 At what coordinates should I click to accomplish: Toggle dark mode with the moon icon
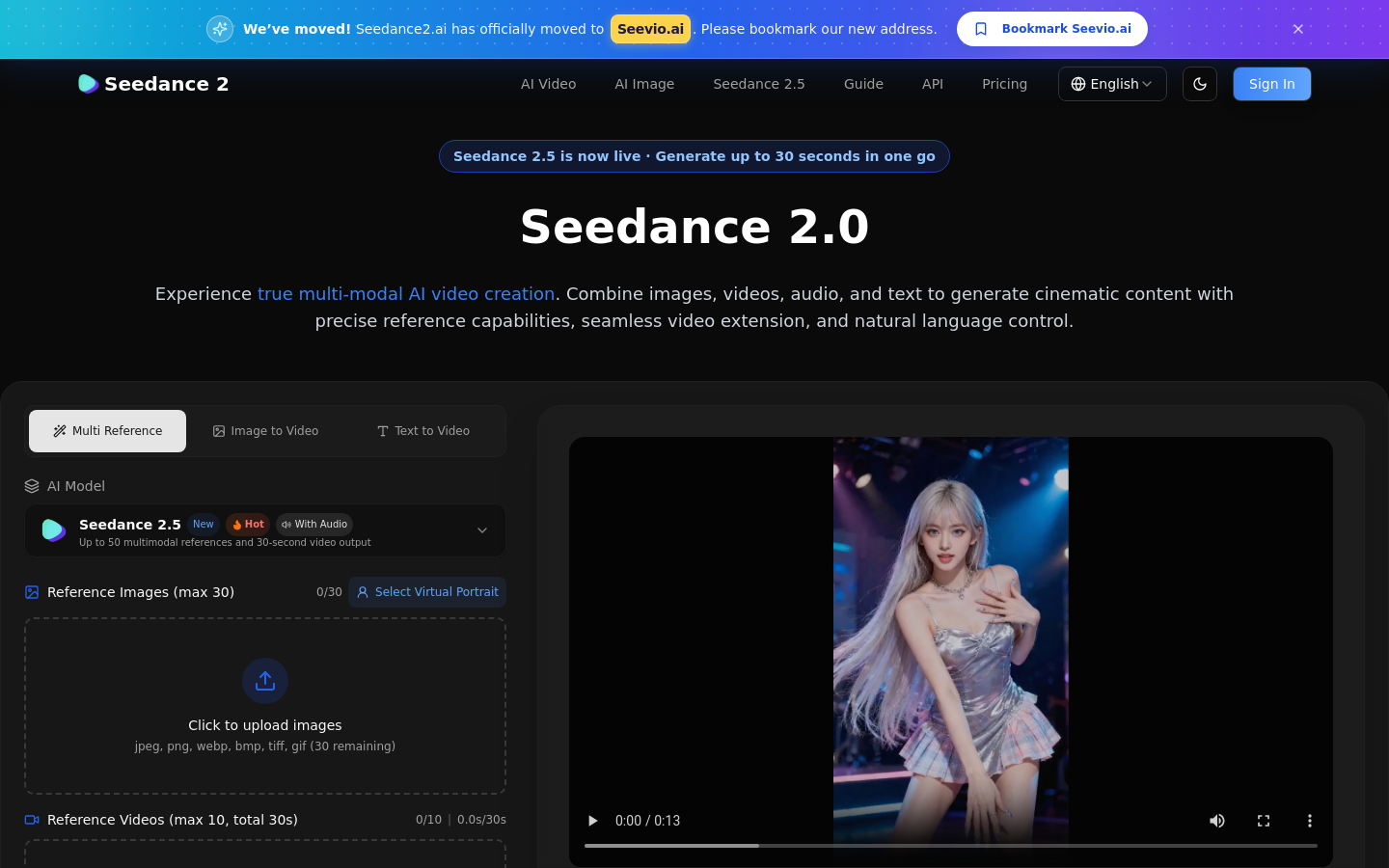click(x=1200, y=84)
